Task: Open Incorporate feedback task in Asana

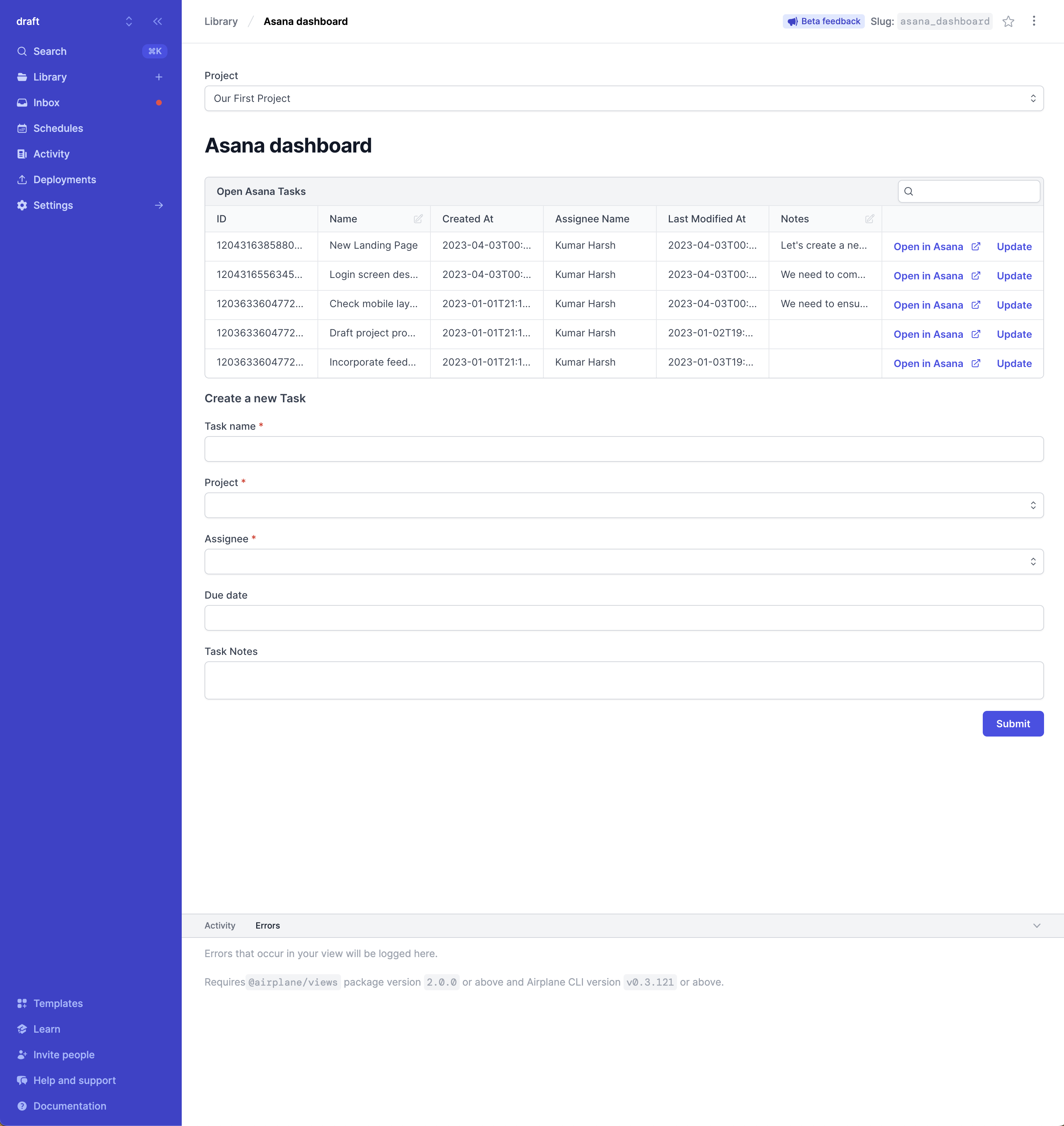Action: click(936, 363)
